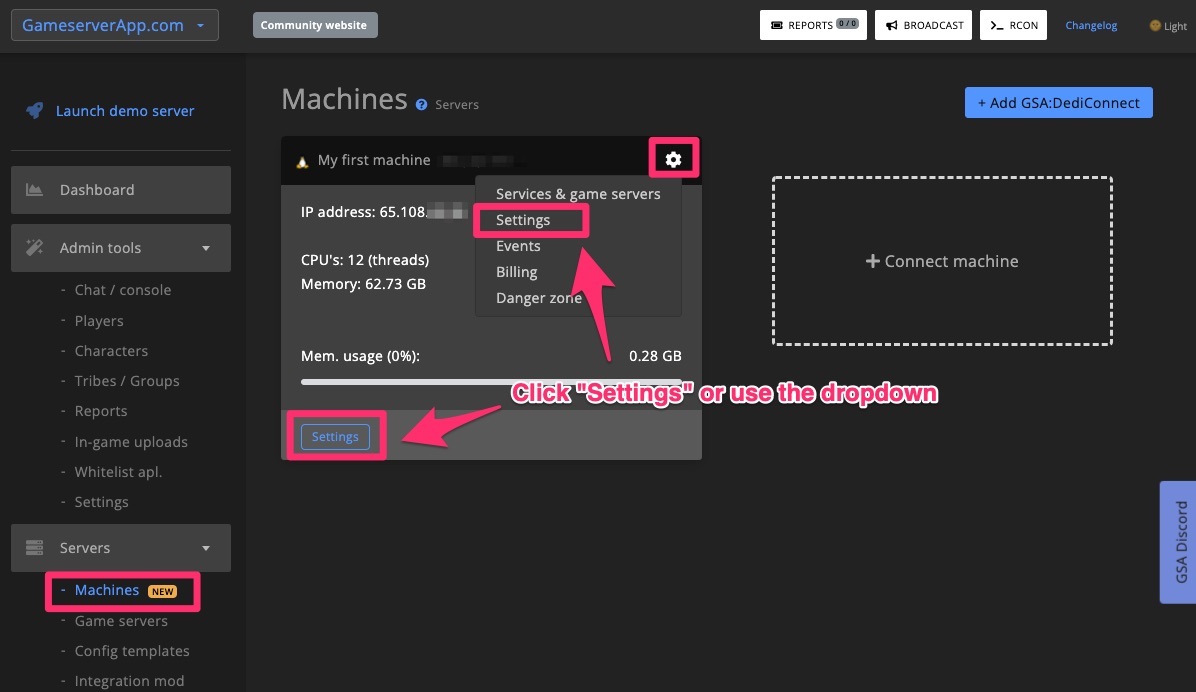
Task: Click the Dashboard chart icon
Action: (34, 189)
